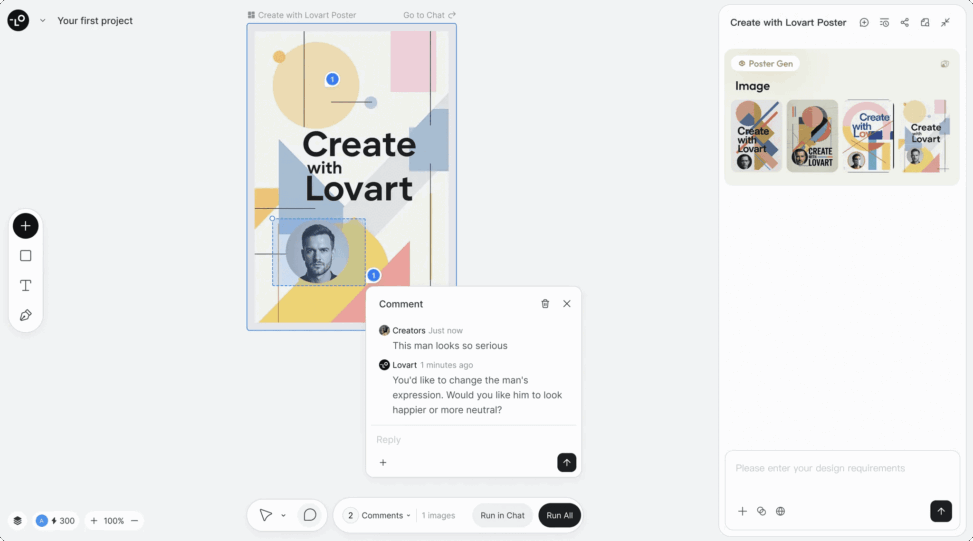The height and width of the screenshot is (541, 973).
Task: Click the share icon in chat header
Action: [905, 22]
